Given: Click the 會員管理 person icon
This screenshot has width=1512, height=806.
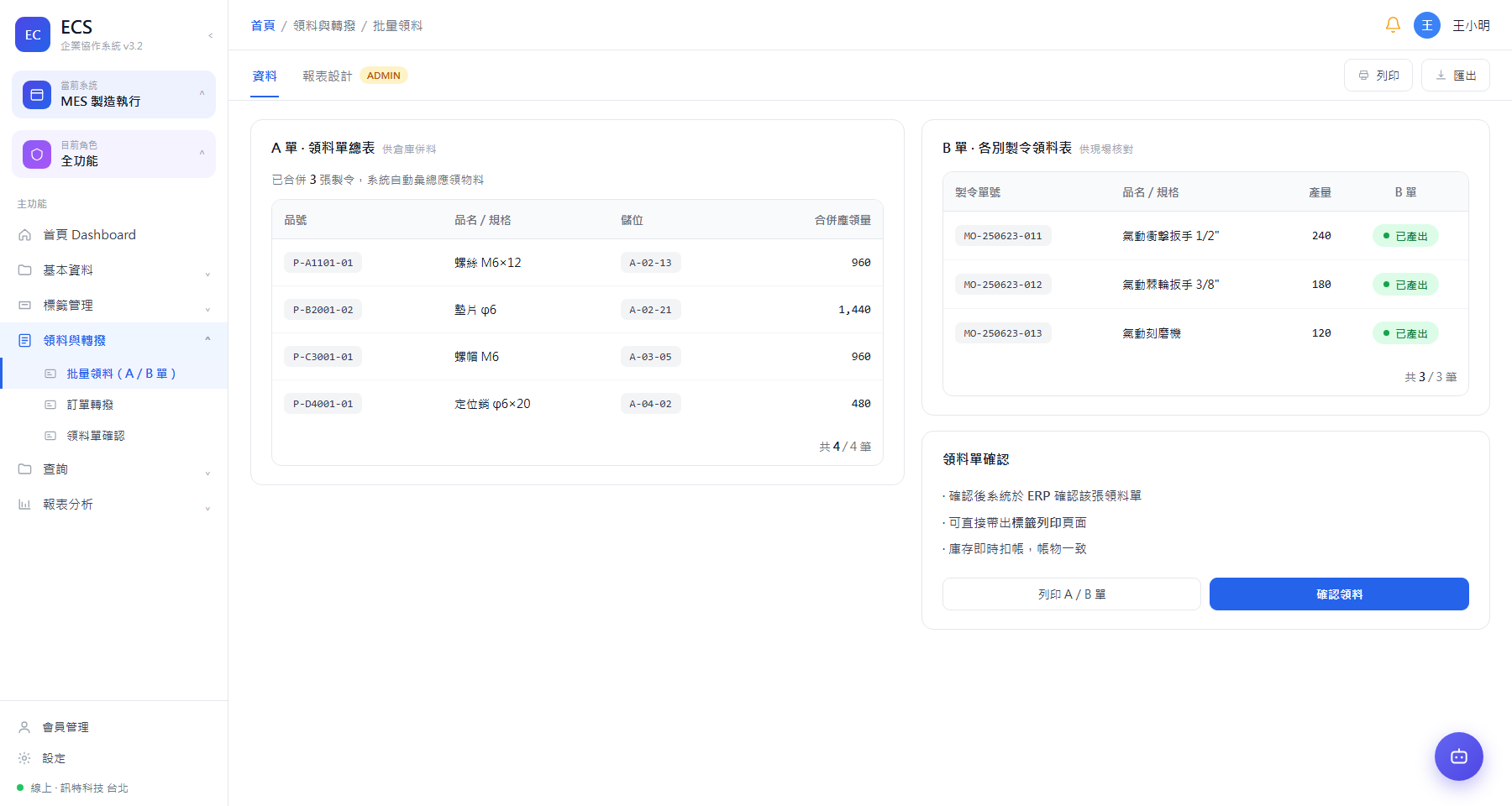Looking at the screenshot, I should (x=24, y=727).
